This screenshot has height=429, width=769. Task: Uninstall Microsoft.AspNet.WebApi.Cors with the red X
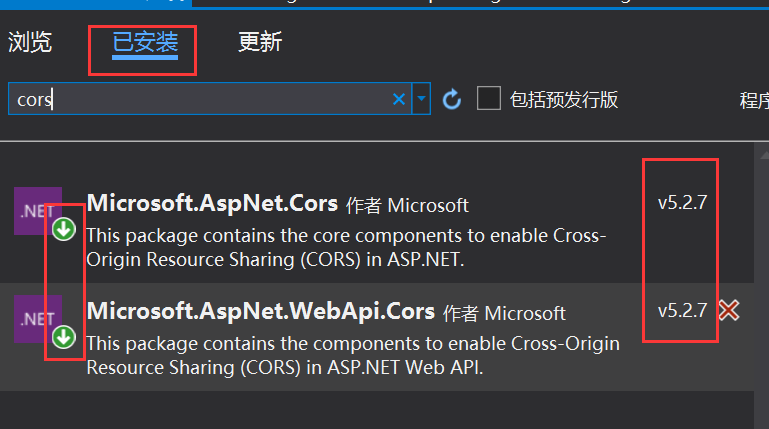[729, 311]
